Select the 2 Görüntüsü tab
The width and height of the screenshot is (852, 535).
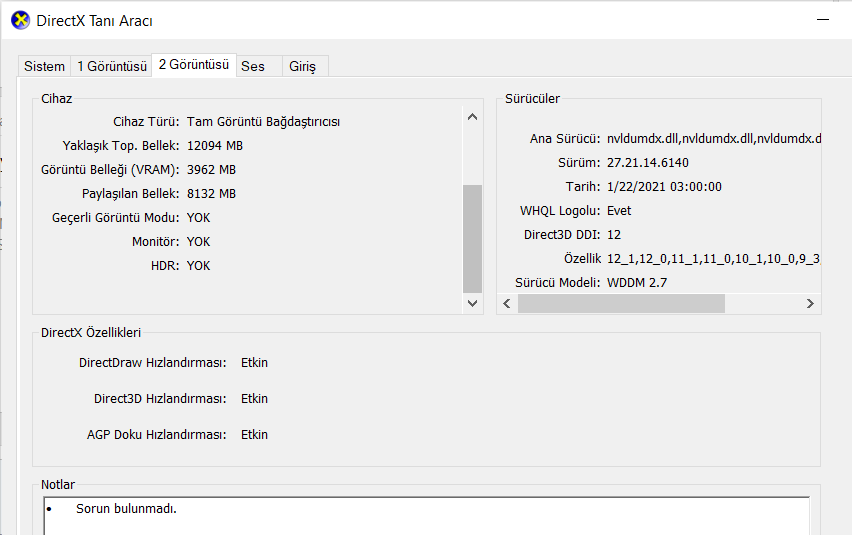coord(193,65)
